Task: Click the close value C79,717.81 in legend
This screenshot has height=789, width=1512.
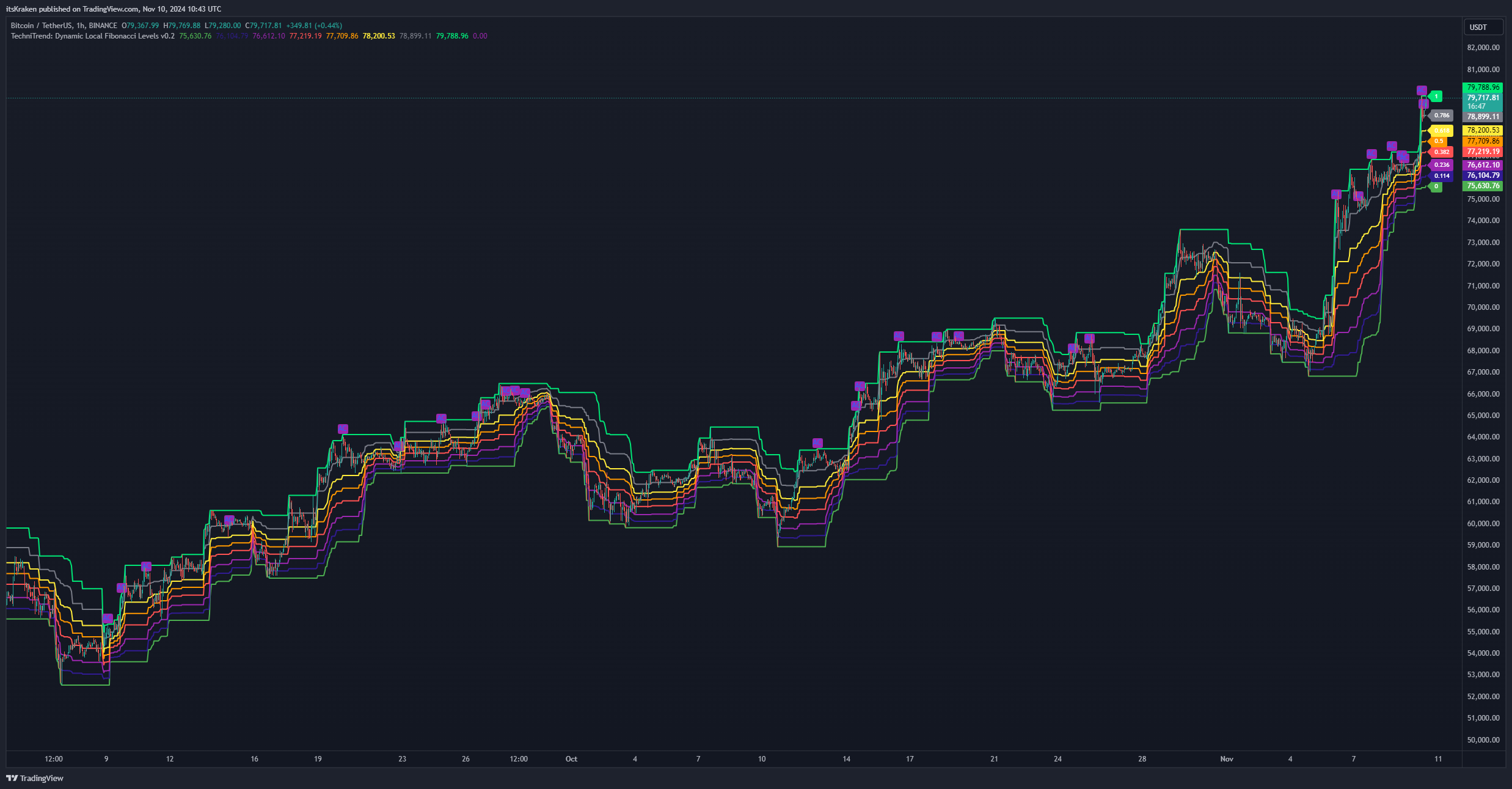Action: (x=264, y=26)
